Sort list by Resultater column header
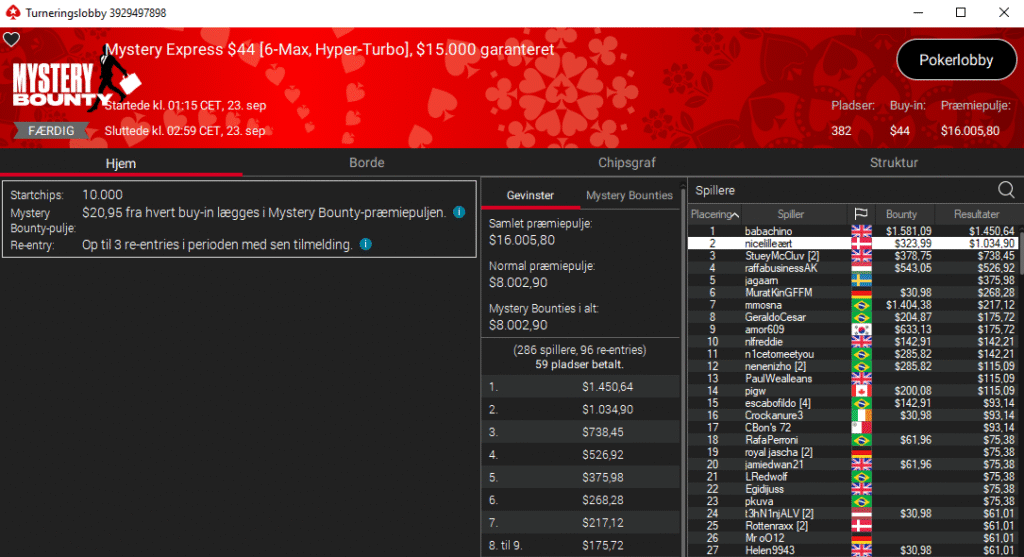The height and width of the screenshot is (557, 1024). click(x=976, y=214)
